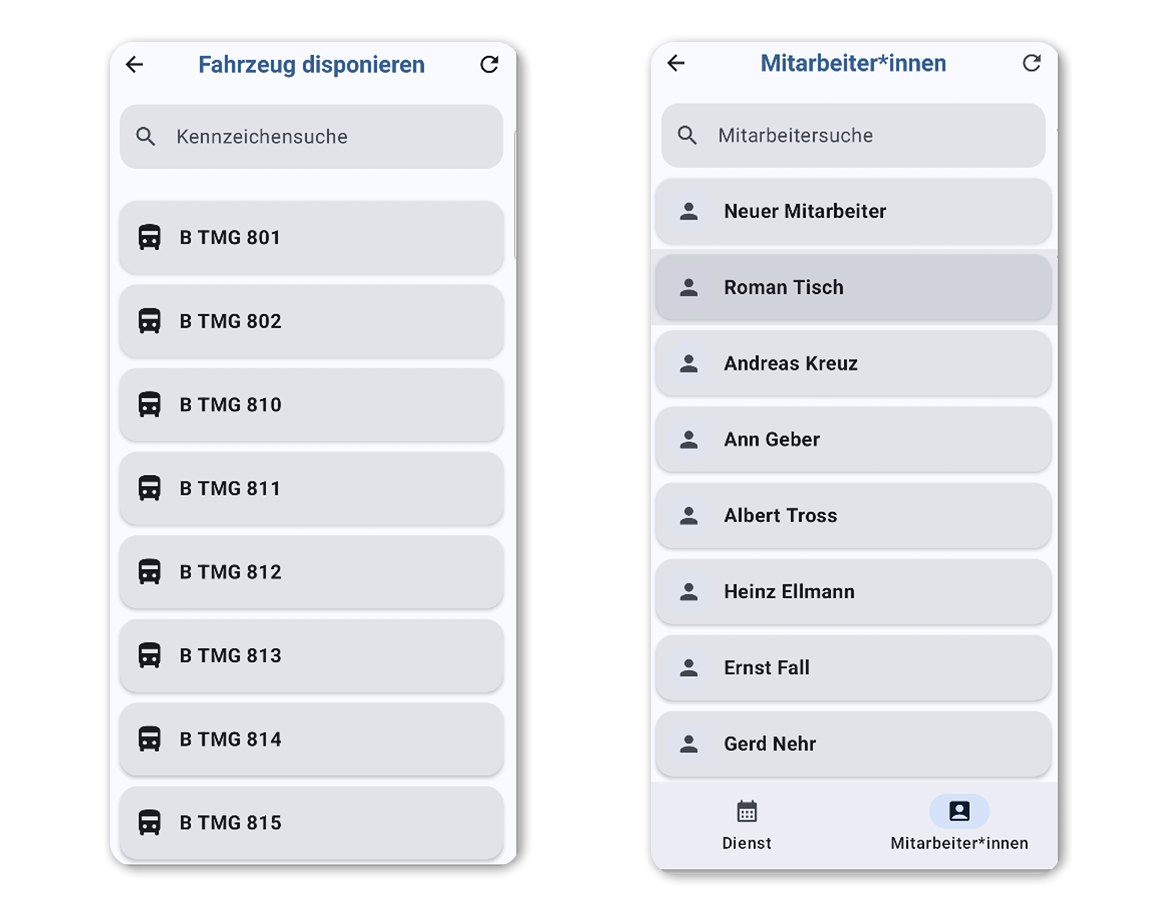
Task: Open the Neuer Mitarbeiter entry
Action: click(x=853, y=211)
